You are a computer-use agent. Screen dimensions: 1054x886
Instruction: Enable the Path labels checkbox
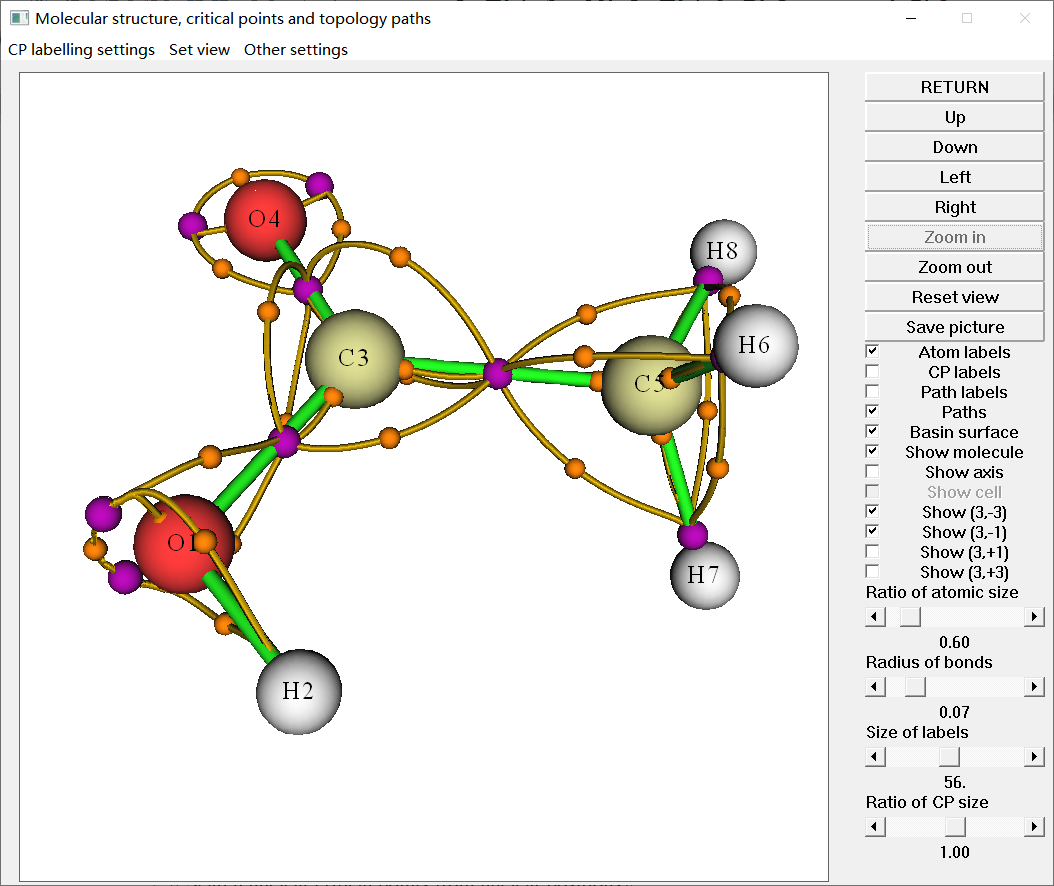872,391
